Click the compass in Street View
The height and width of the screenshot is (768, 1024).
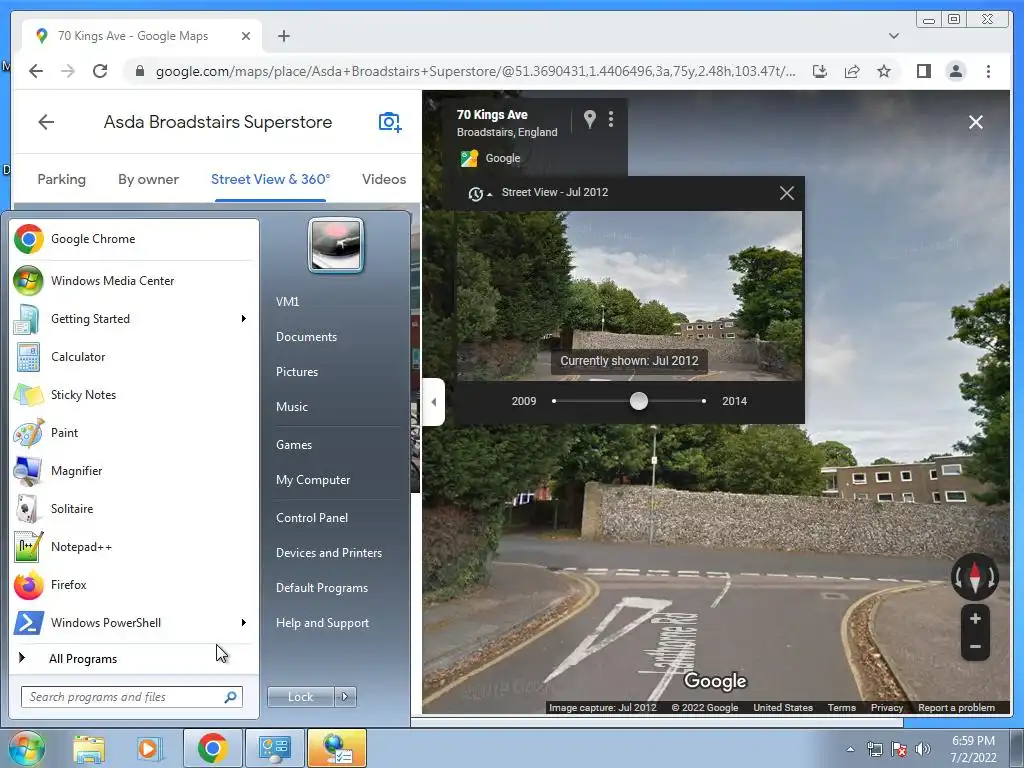coord(974,577)
